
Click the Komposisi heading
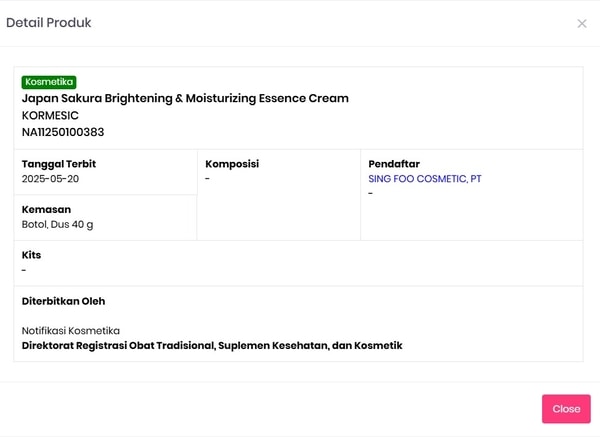tap(232, 164)
